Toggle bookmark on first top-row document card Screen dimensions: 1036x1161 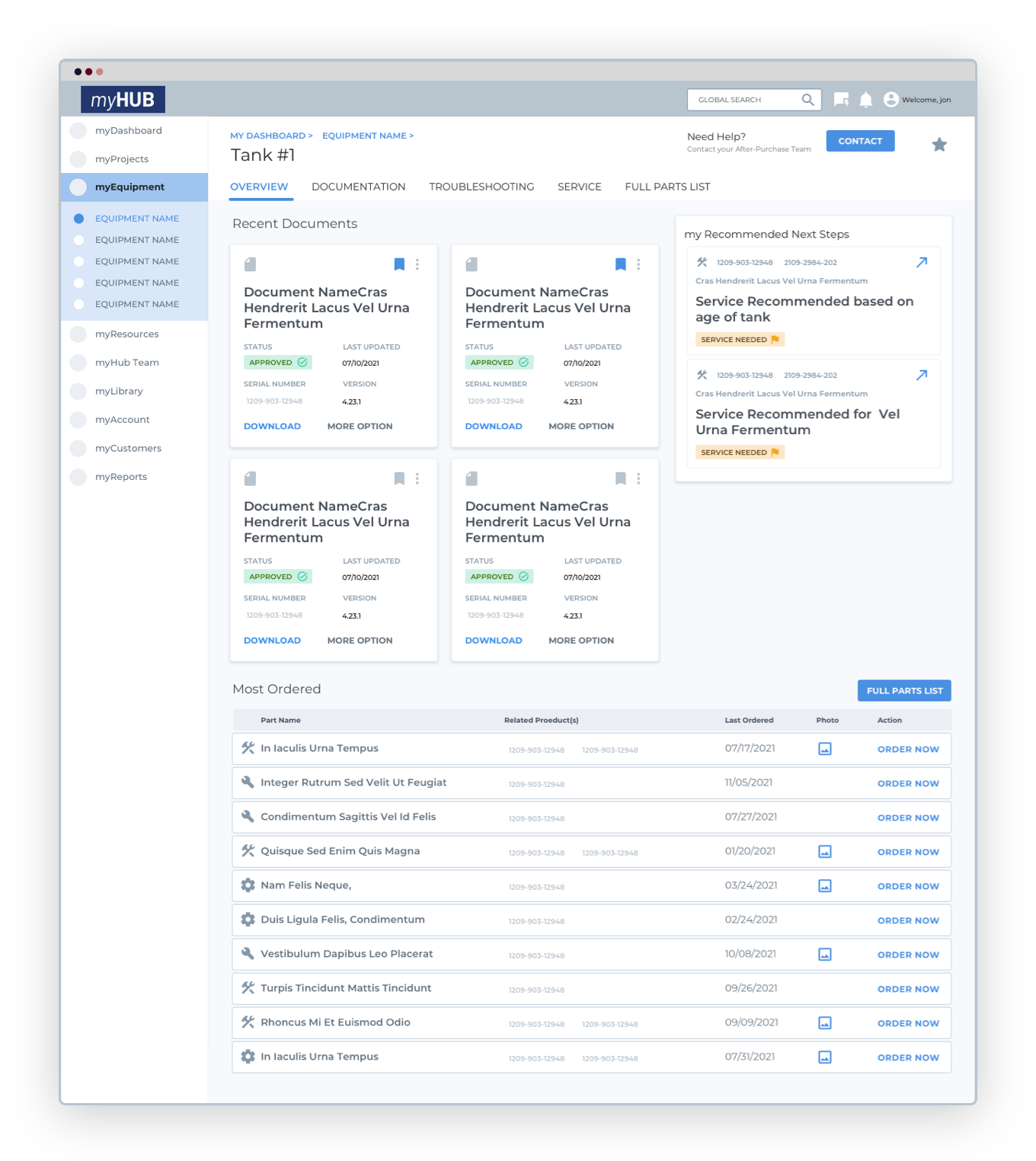click(399, 264)
